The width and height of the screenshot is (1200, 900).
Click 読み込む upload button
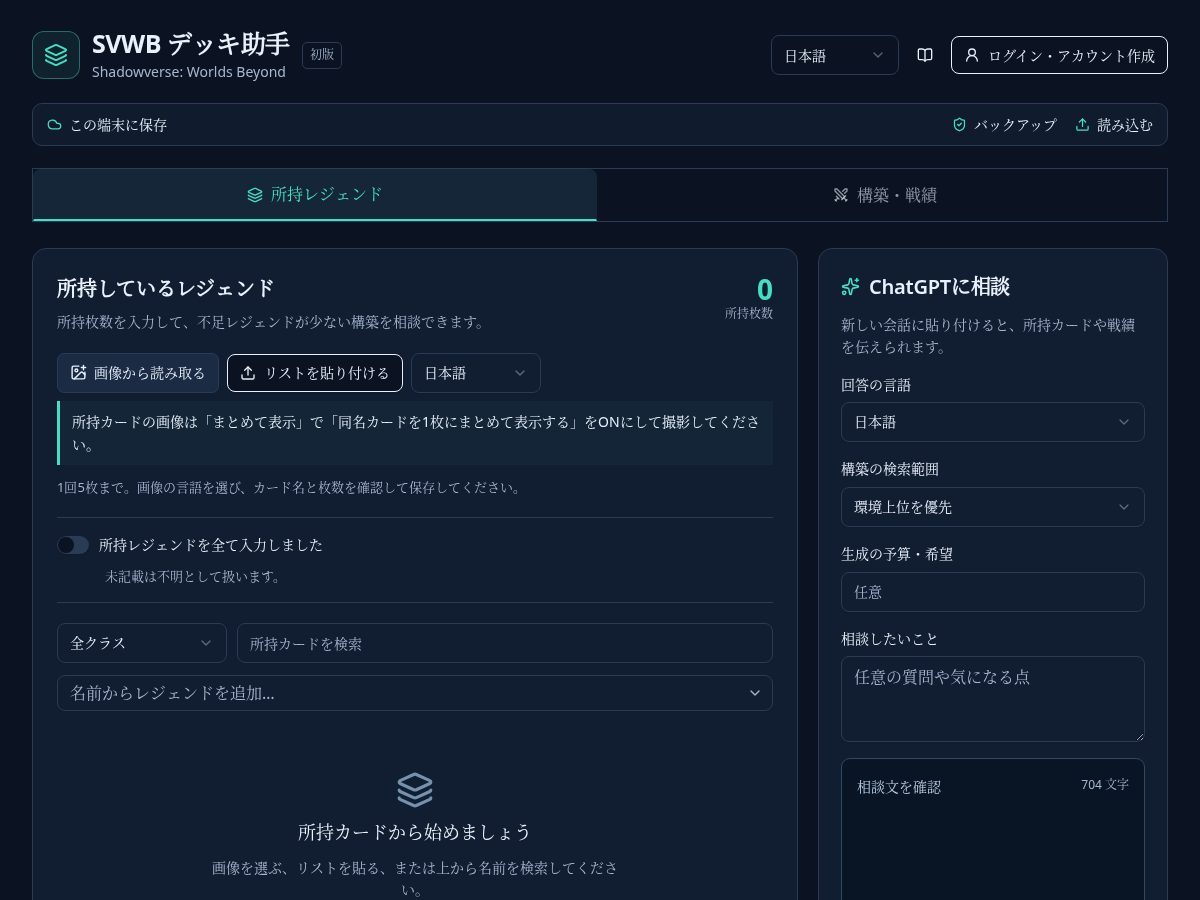(1113, 125)
